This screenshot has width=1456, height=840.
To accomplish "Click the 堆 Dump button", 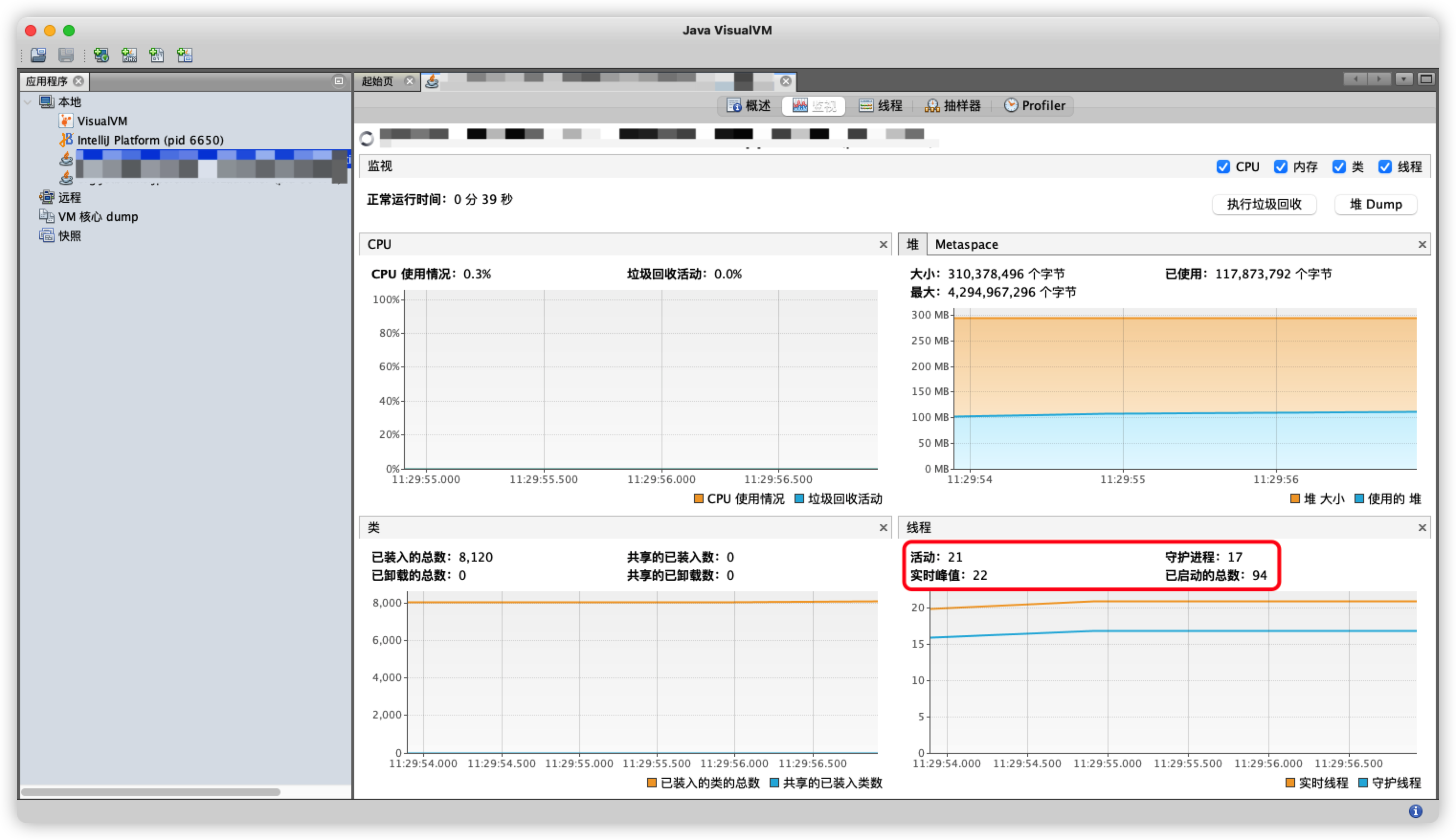I will pyautogui.click(x=1375, y=204).
